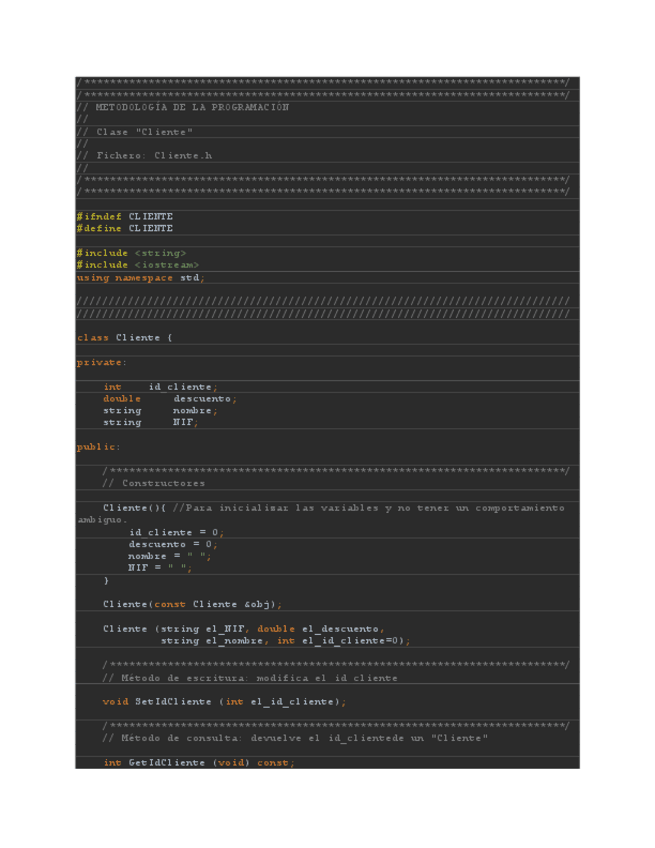Place cursor on "#include <iostream>" line
This screenshot has width=655, height=848.
click(137, 265)
